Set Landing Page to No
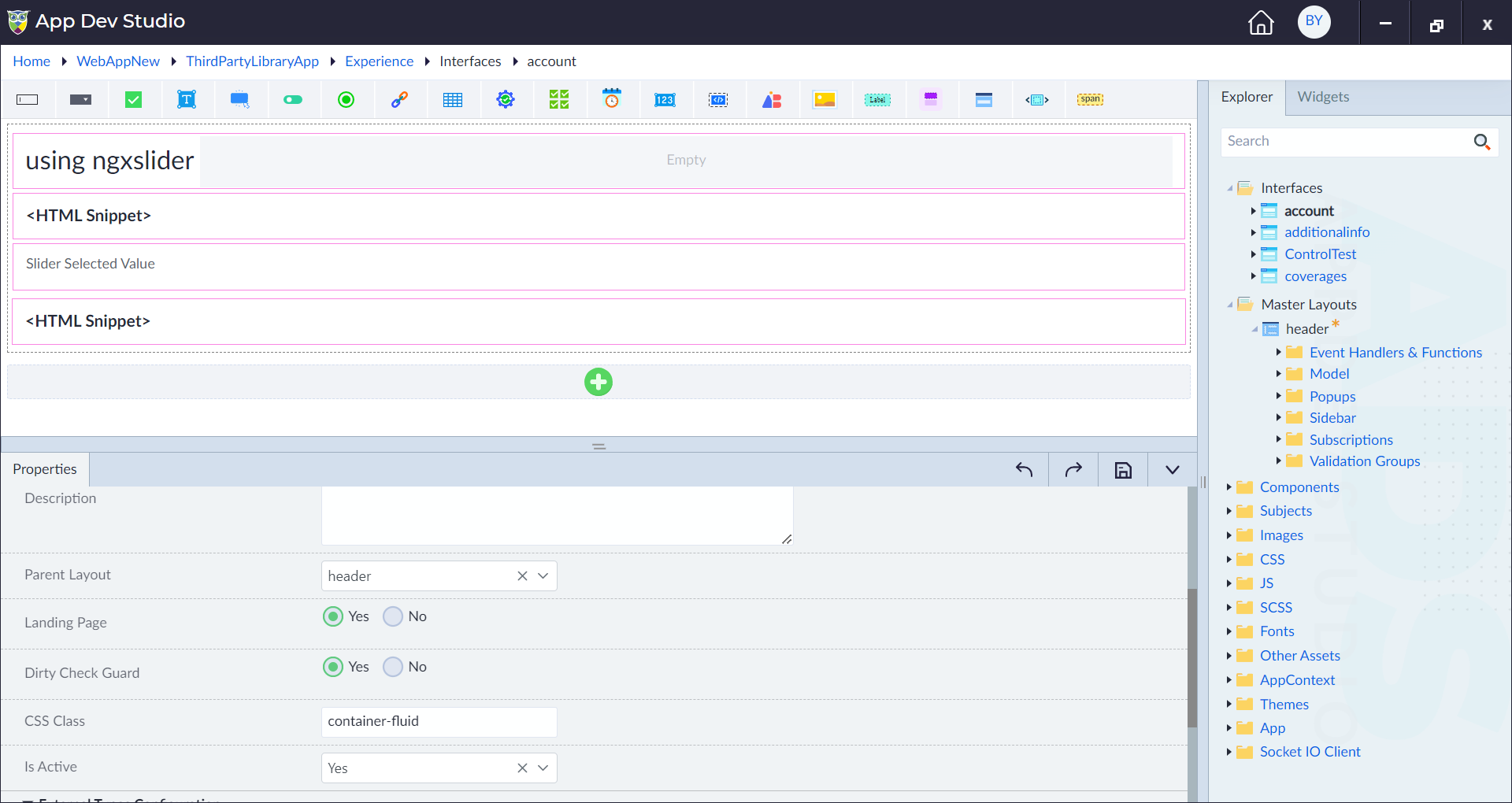Viewport: 1512px width, 803px height. [x=393, y=616]
